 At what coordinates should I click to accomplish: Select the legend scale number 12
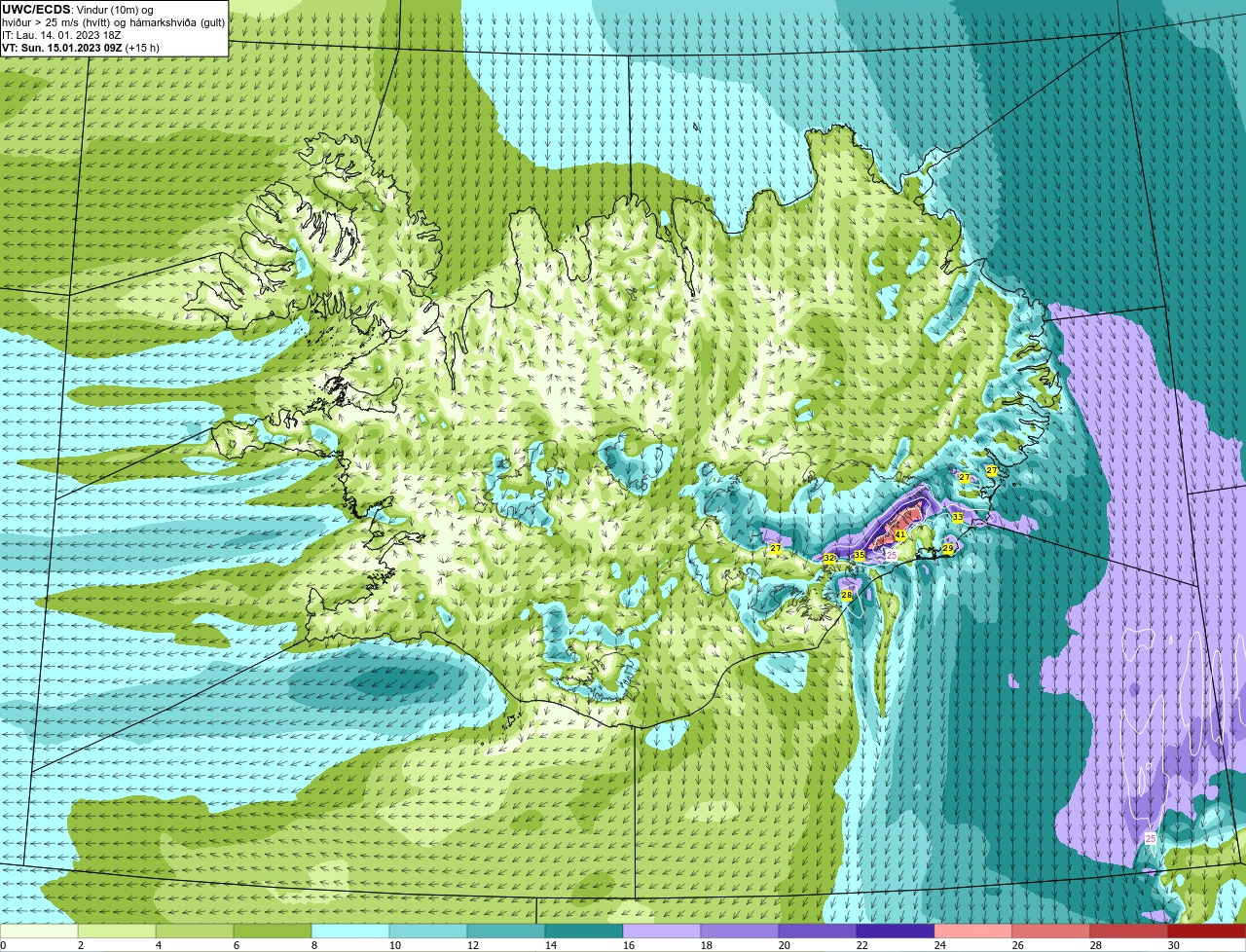(x=472, y=945)
